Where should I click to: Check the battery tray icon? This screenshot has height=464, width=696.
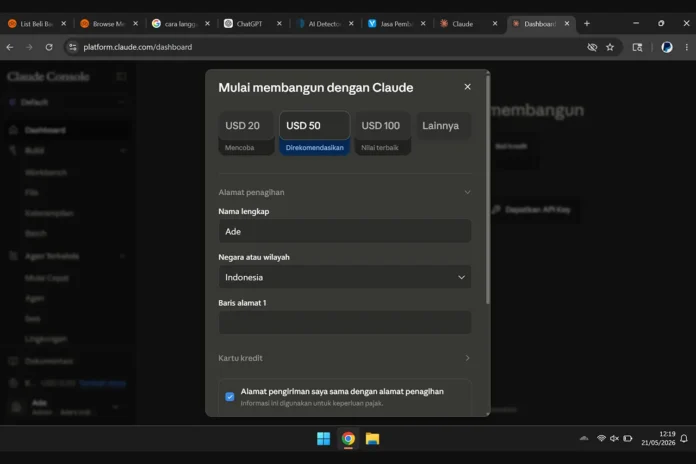(x=628, y=439)
